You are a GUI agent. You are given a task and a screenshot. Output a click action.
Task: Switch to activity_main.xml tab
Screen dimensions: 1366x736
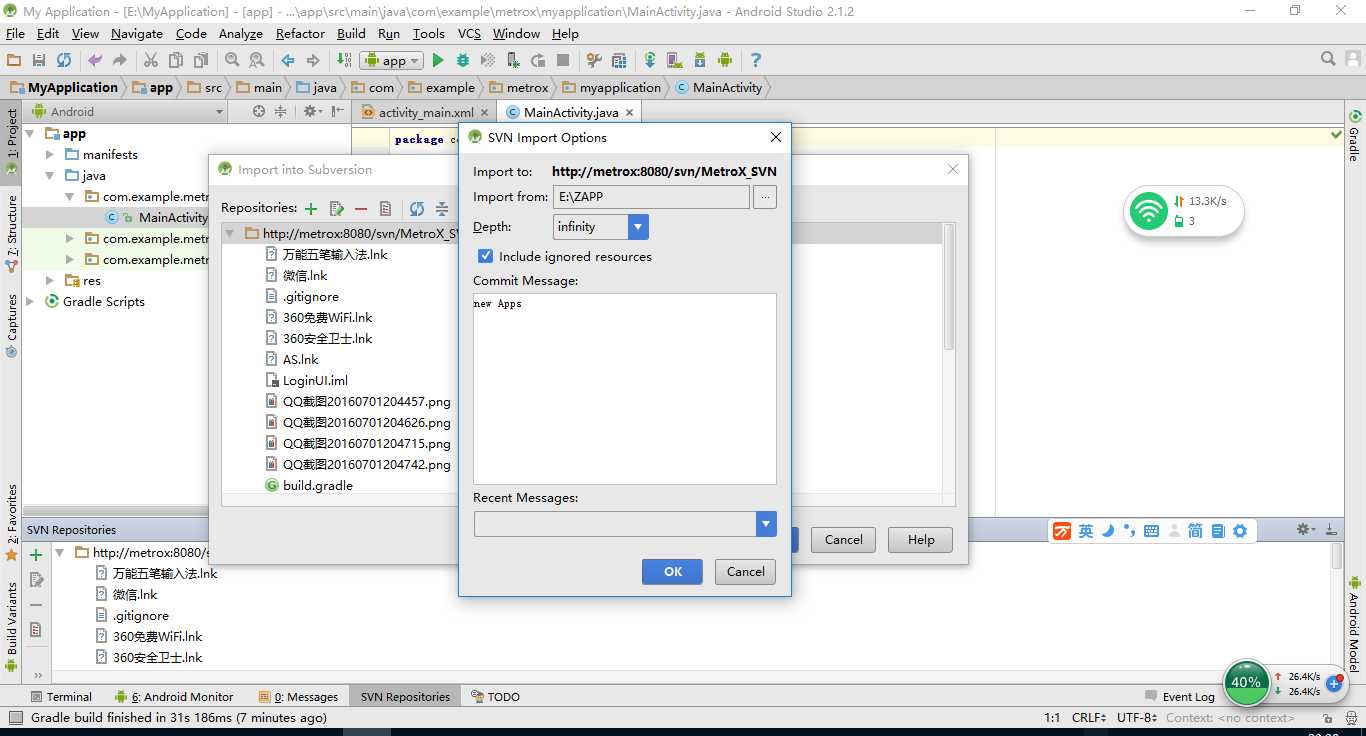426,112
